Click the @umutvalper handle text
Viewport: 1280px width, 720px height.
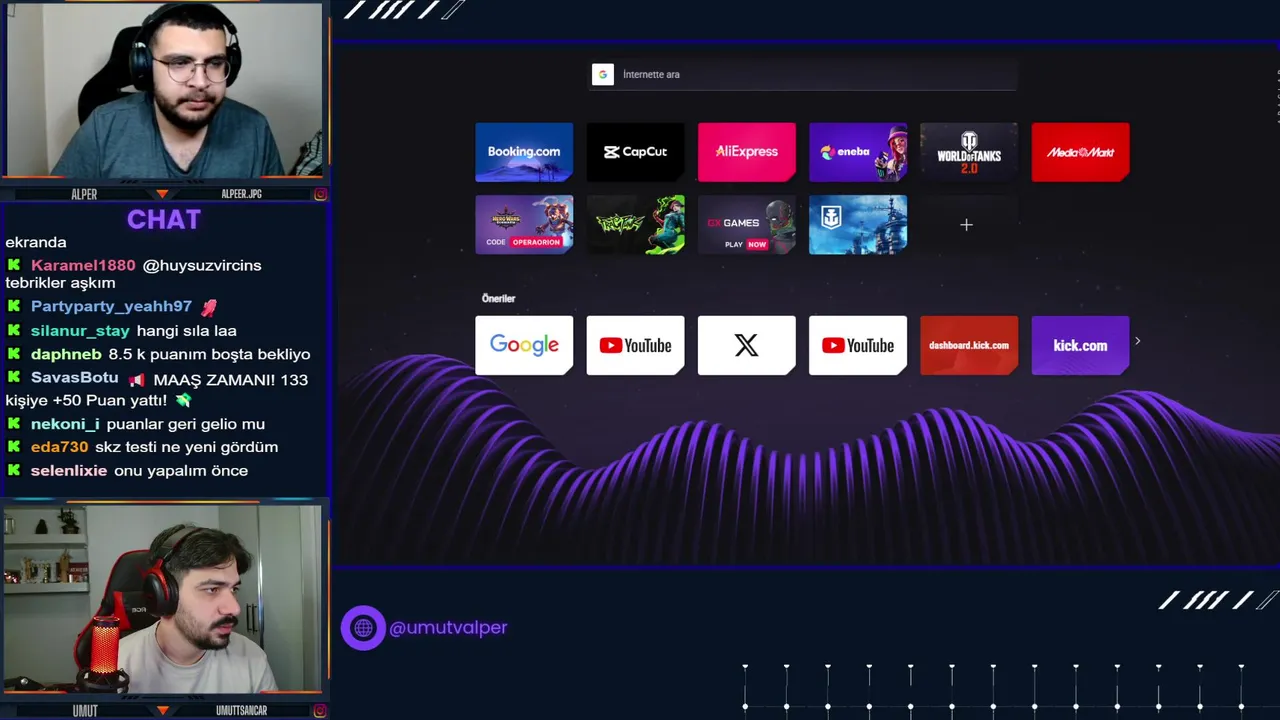click(448, 628)
